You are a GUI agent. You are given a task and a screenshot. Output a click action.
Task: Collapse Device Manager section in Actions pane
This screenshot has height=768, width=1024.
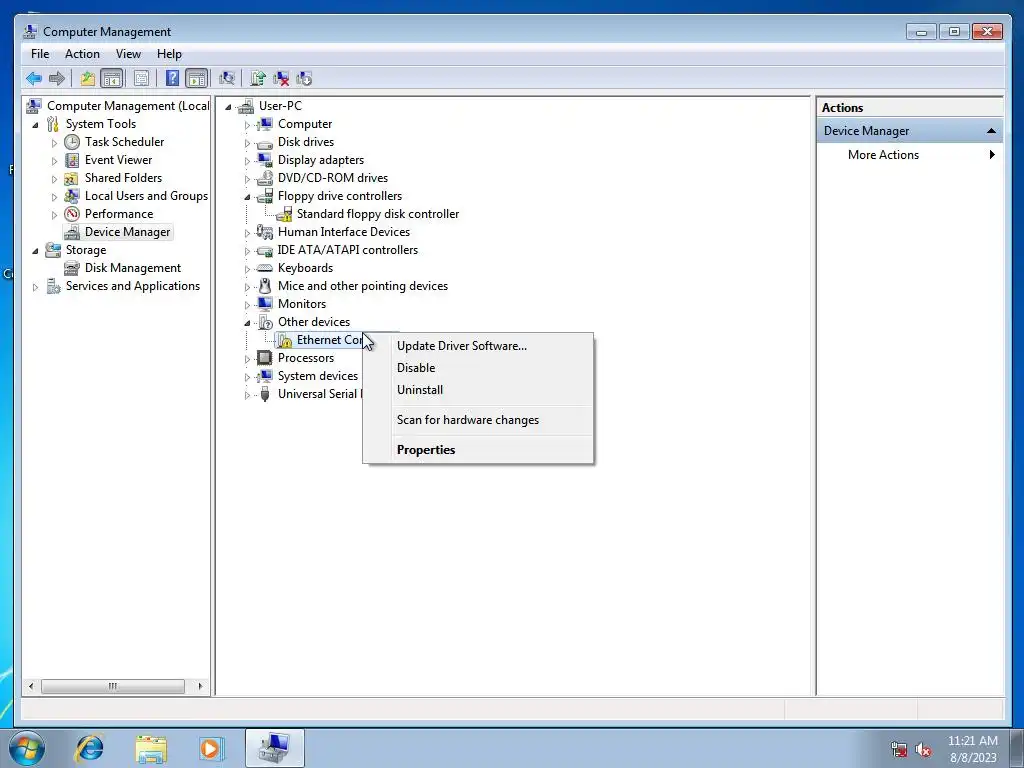991,131
